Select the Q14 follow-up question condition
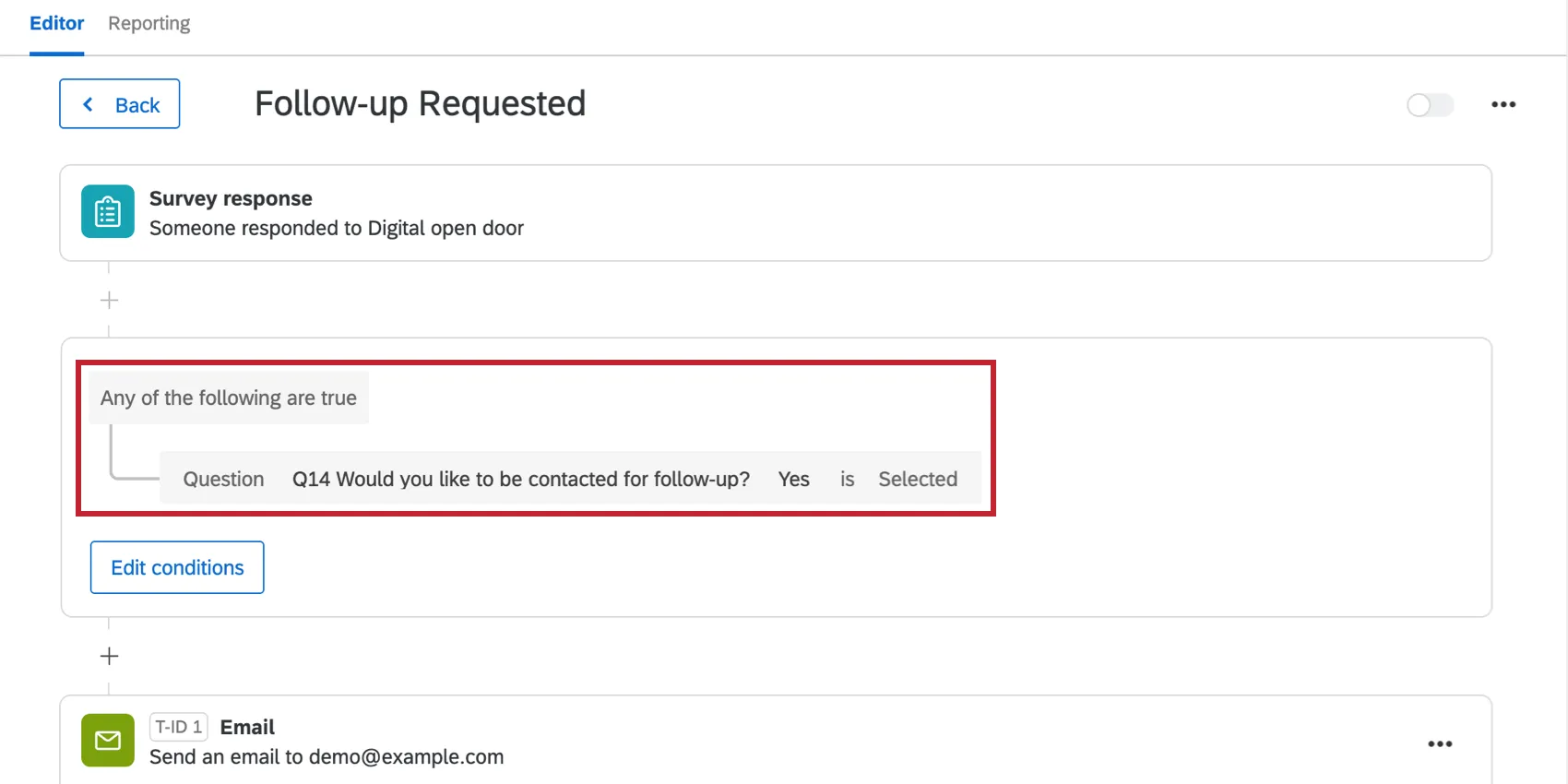1568x784 pixels. click(x=520, y=479)
